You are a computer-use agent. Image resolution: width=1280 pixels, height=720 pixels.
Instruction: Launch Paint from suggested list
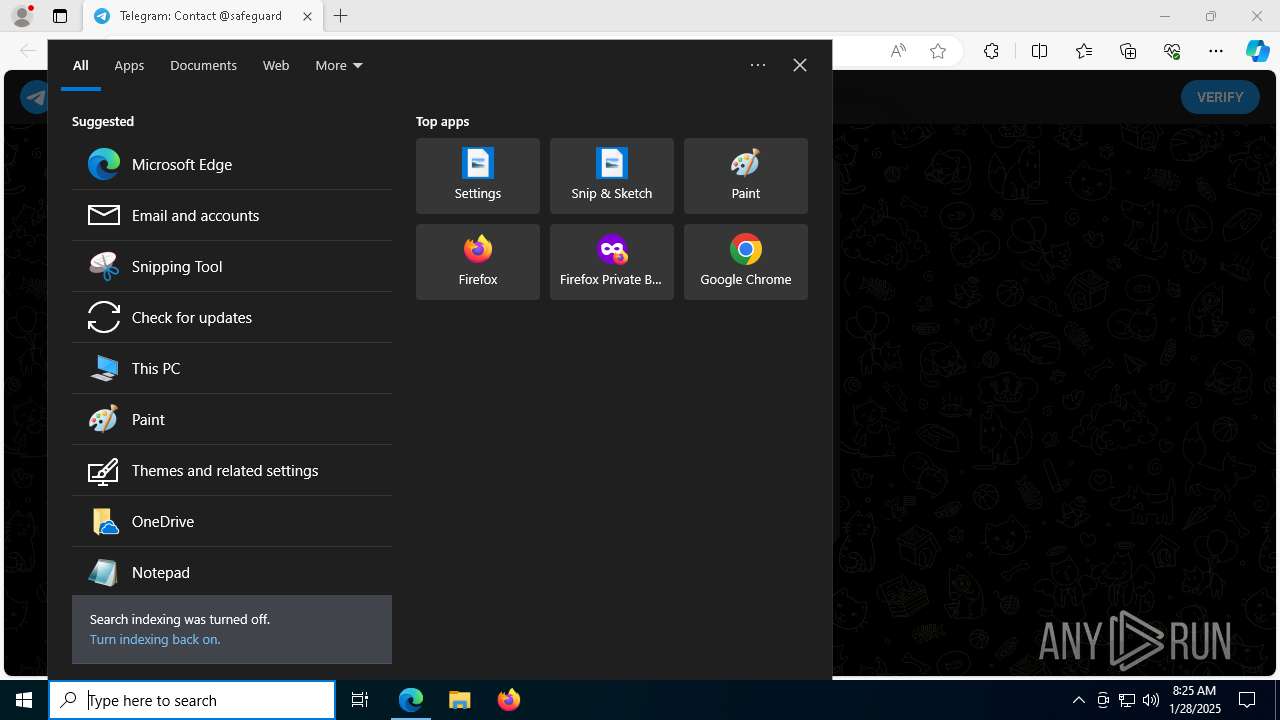232,419
